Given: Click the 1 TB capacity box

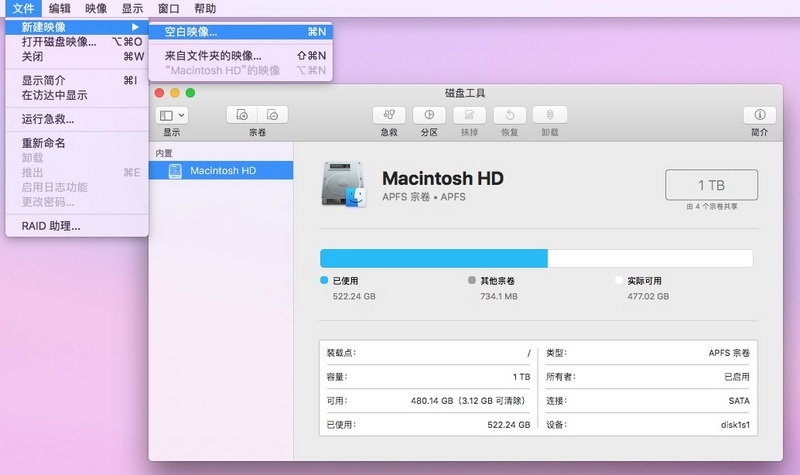Looking at the screenshot, I should [x=711, y=185].
